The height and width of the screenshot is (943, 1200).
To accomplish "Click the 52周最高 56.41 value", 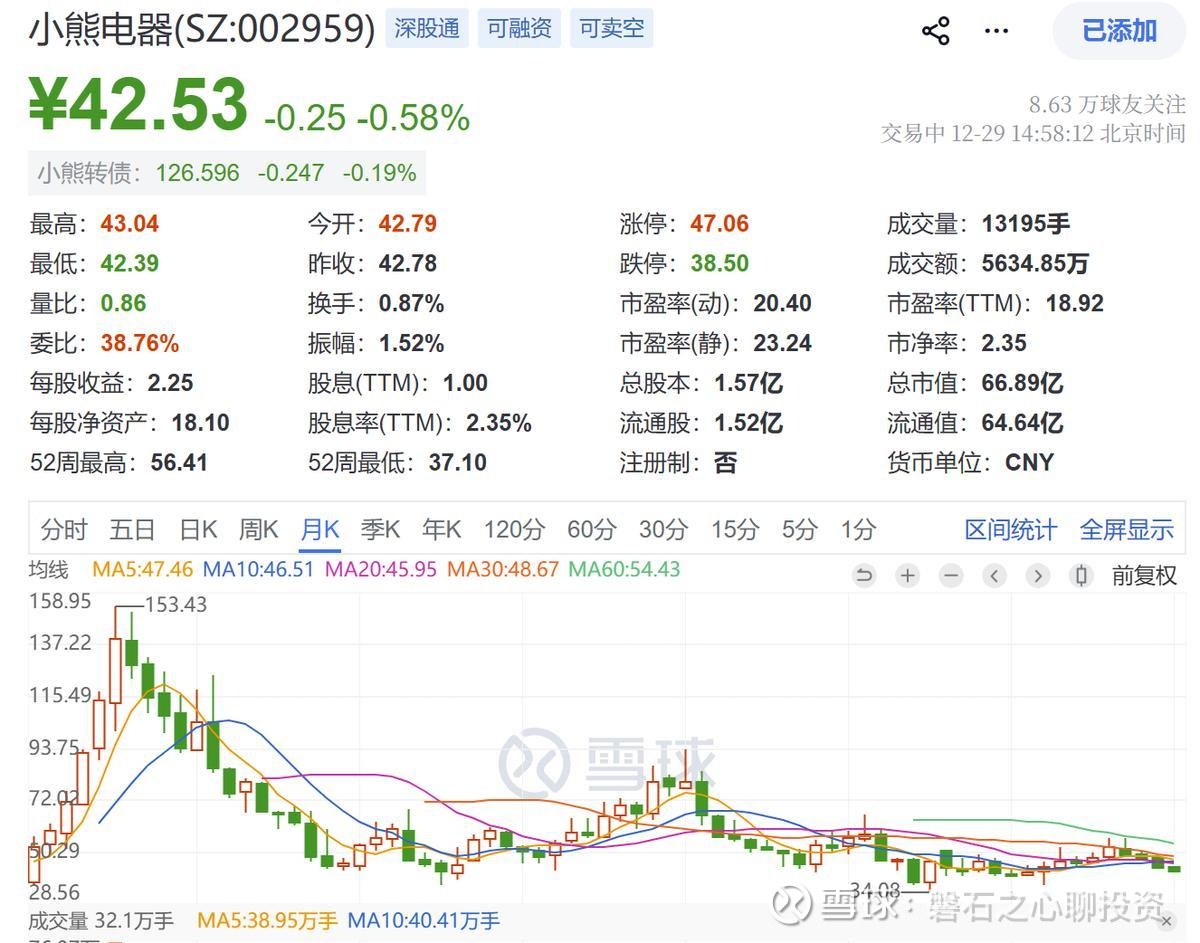I will point(179,463).
